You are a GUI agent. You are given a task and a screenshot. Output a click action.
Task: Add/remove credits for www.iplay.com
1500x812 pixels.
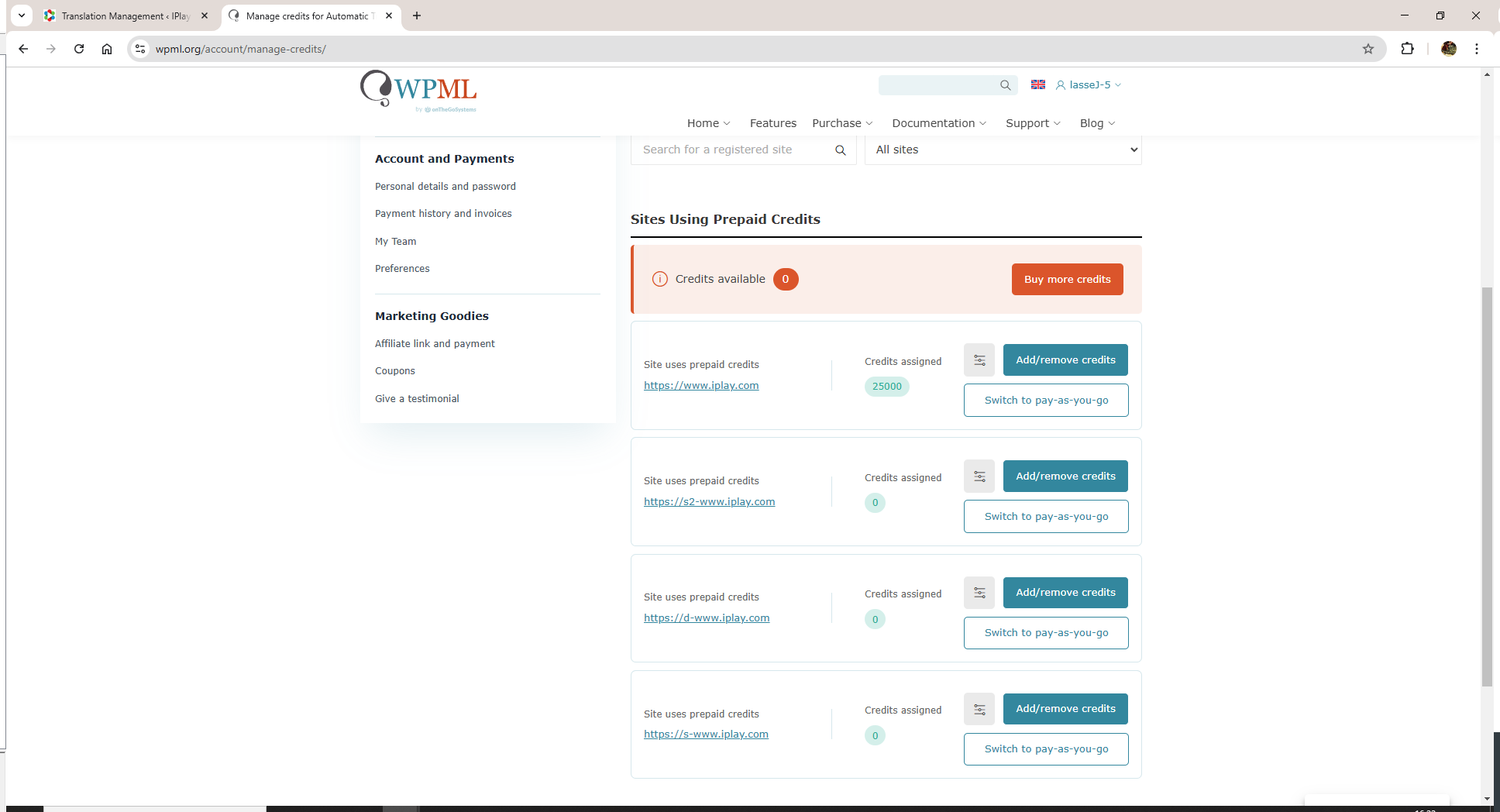coord(1065,360)
